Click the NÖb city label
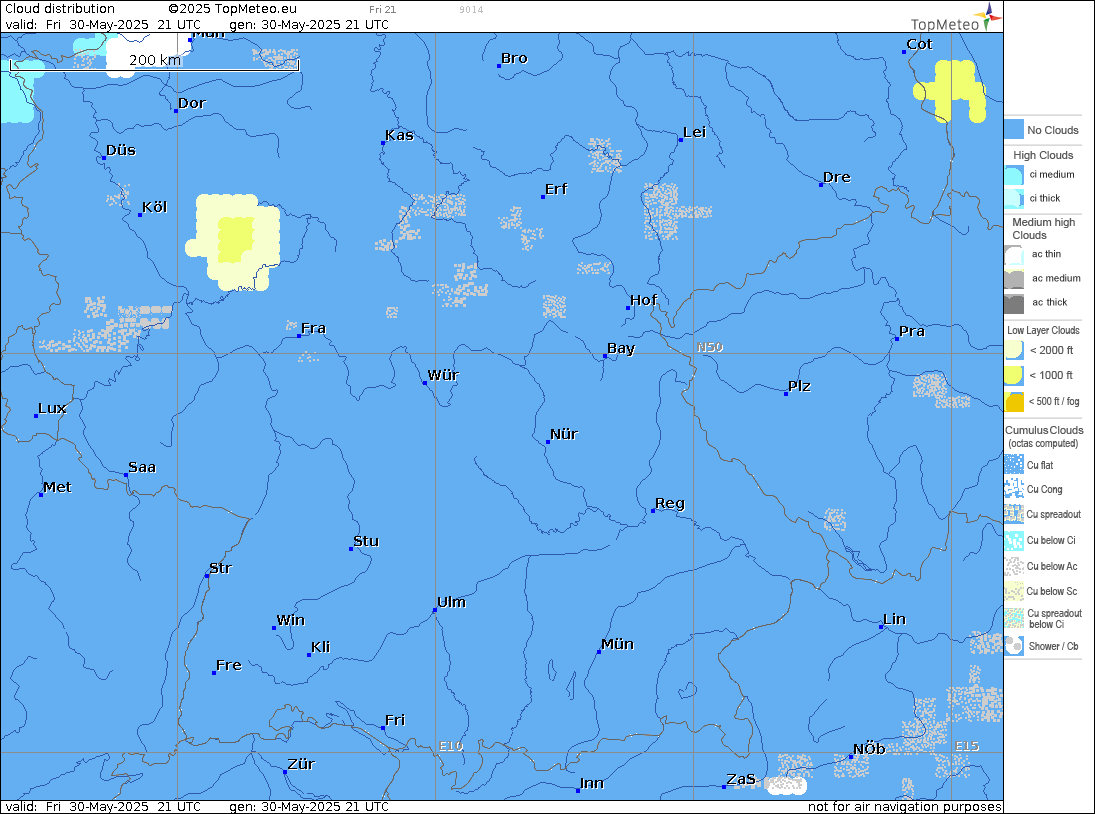Viewport: 1095px width, 814px height. [869, 749]
